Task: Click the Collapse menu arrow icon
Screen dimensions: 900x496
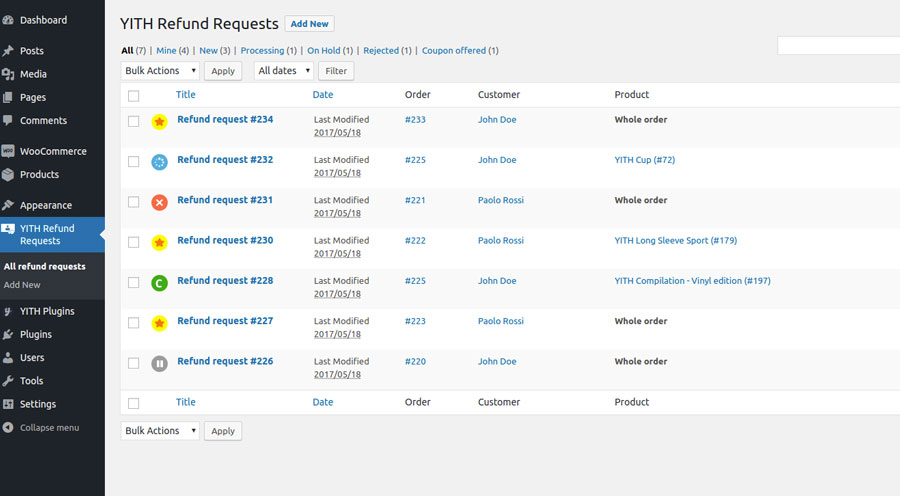Action: click(9, 428)
